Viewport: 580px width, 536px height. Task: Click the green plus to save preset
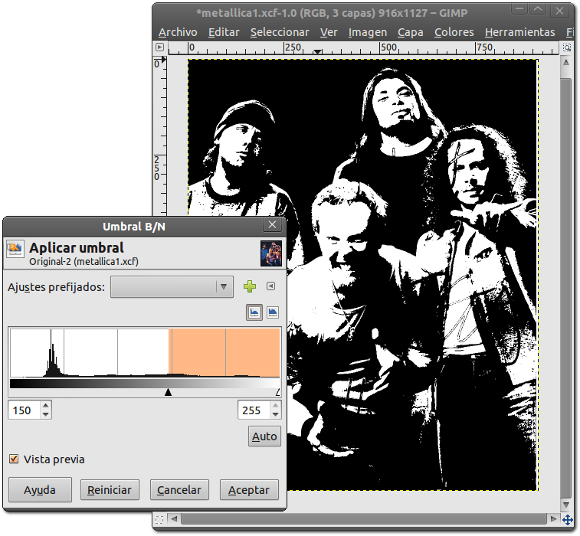coord(250,286)
